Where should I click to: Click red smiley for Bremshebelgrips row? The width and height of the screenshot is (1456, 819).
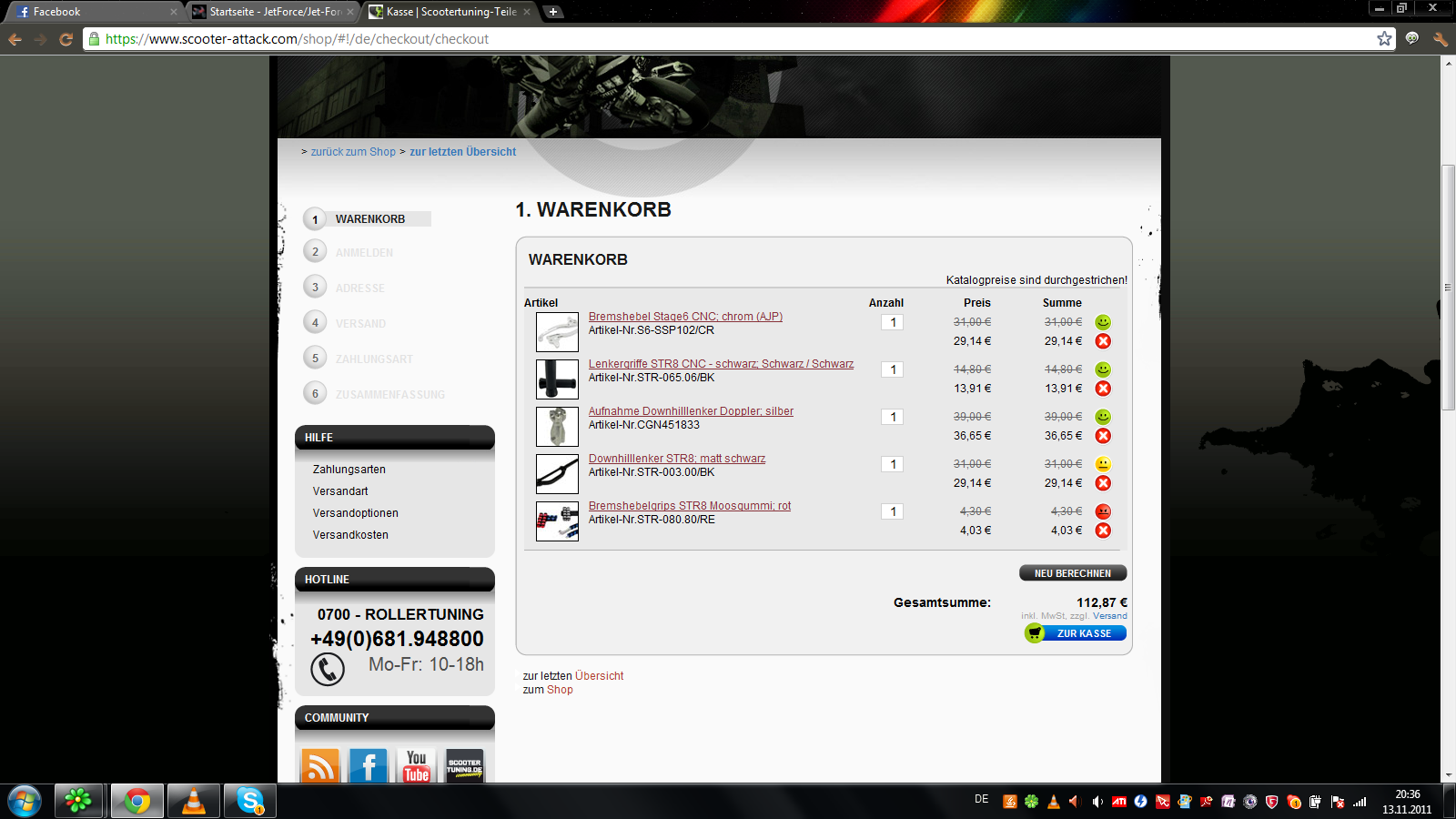[x=1103, y=511]
